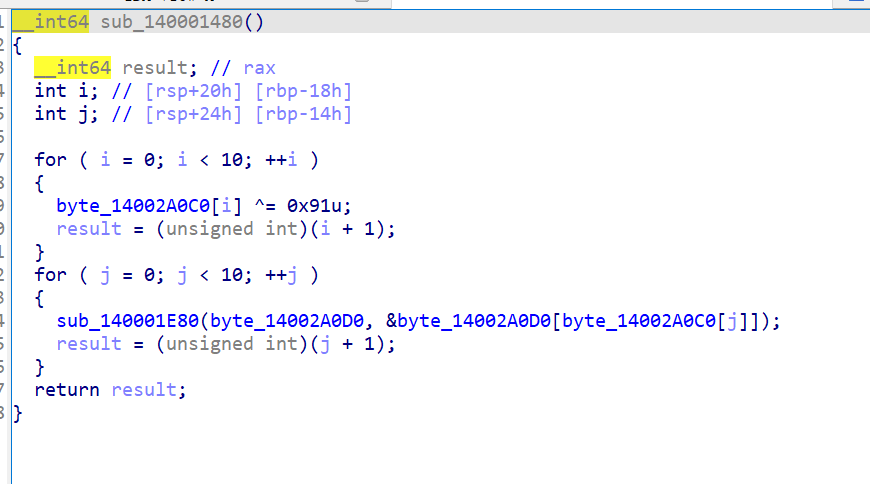Click the [rsp+24h] stack offset comment
Viewport: 870px width, 484px height.
(x=194, y=114)
